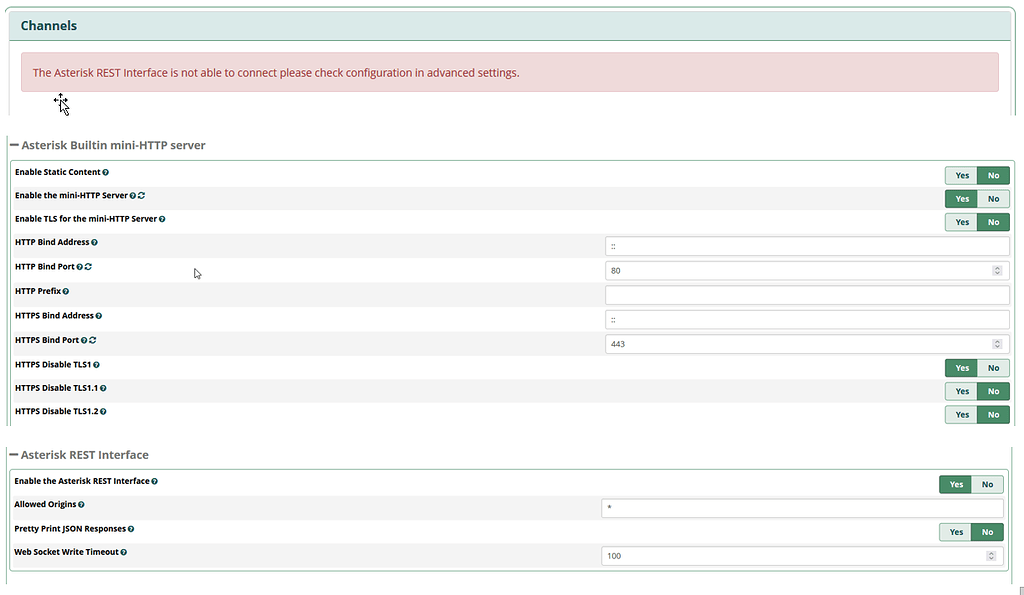The width and height of the screenshot is (1024, 595).
Task: Click the Allowed Origins text field
Action: click(802, 508)
